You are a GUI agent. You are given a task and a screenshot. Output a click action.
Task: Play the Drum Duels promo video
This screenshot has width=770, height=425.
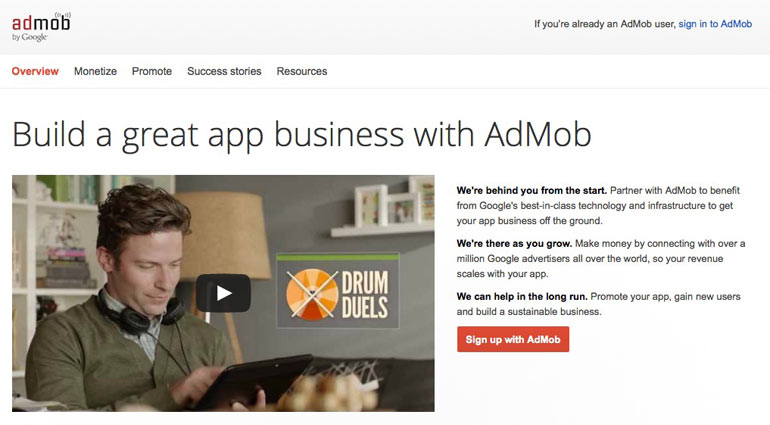(223, 293)
